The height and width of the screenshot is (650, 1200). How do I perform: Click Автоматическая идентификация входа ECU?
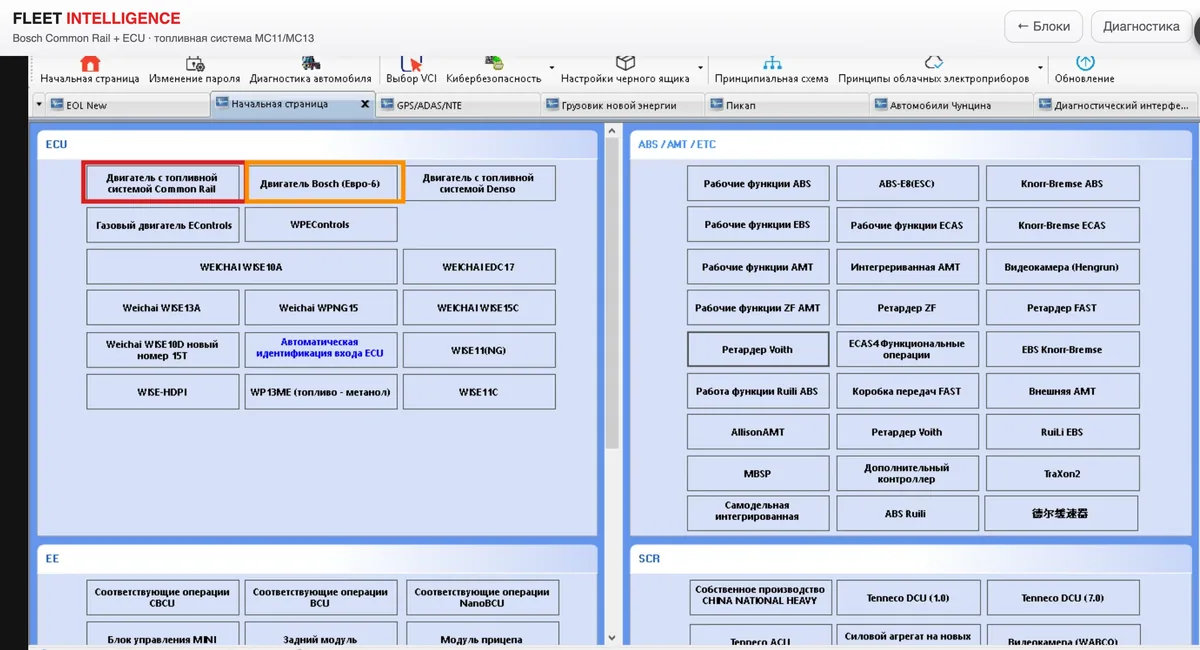(x=320, y=348)
